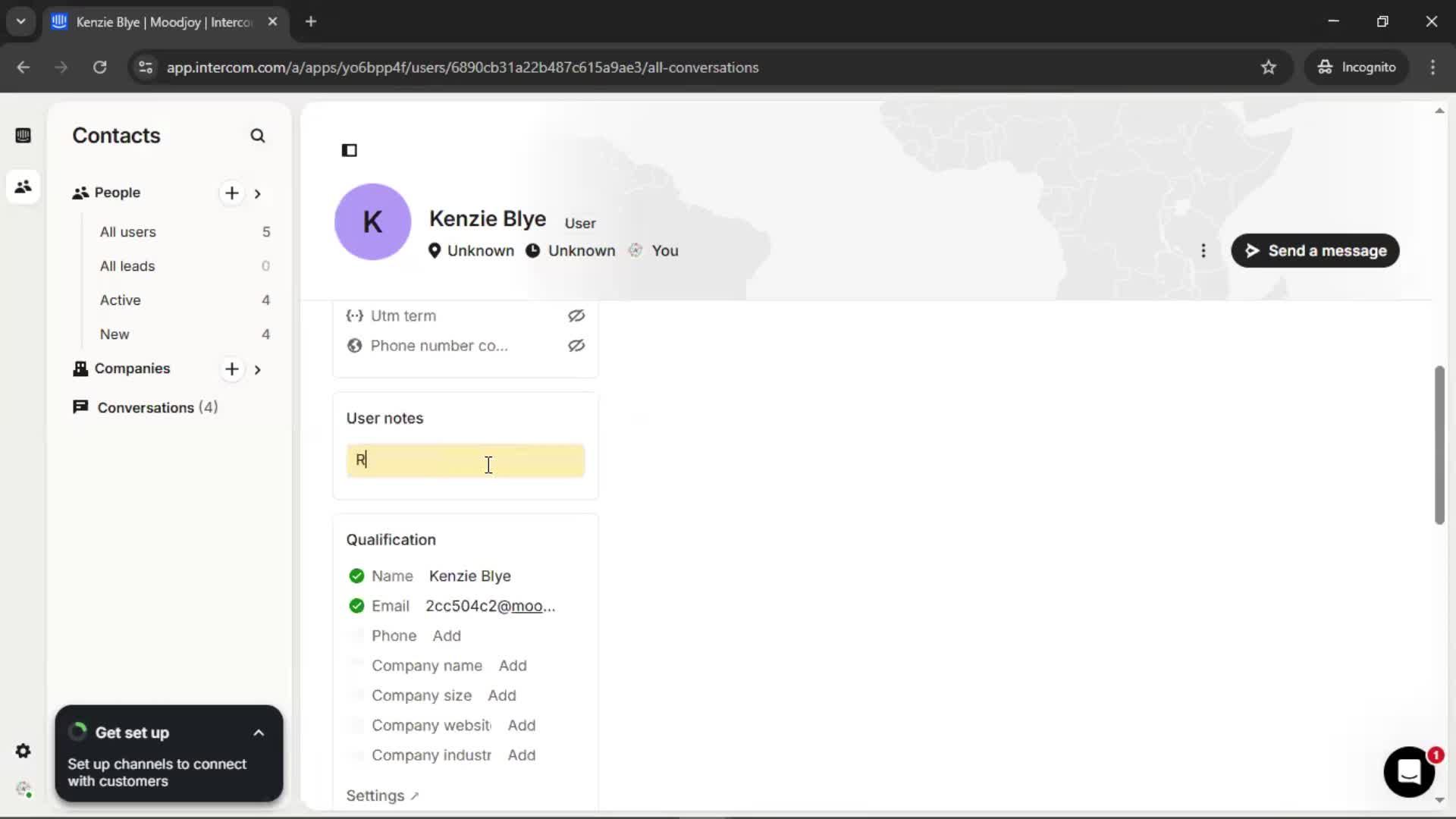Toggle visibility of Phone number country attribute
This screenshot has height=819, width=1456.
point(576,346)
